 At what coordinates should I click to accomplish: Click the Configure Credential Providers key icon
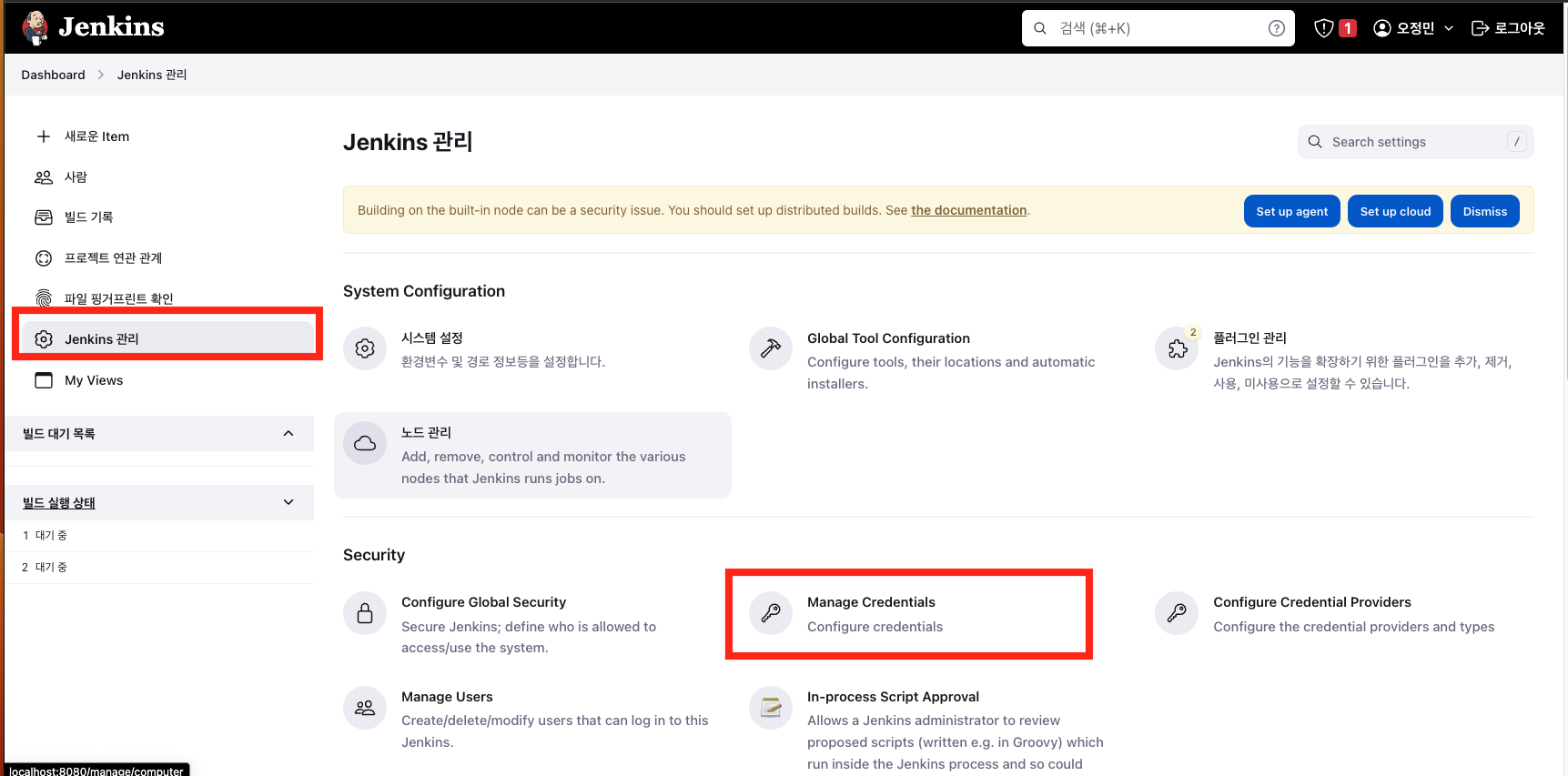1177,613
